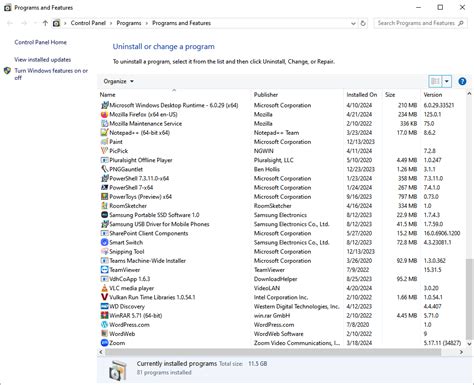The image size is (474, 385).
Task: Click the PowerShell 7-x64 icon
Action: (x=104, y=187)
